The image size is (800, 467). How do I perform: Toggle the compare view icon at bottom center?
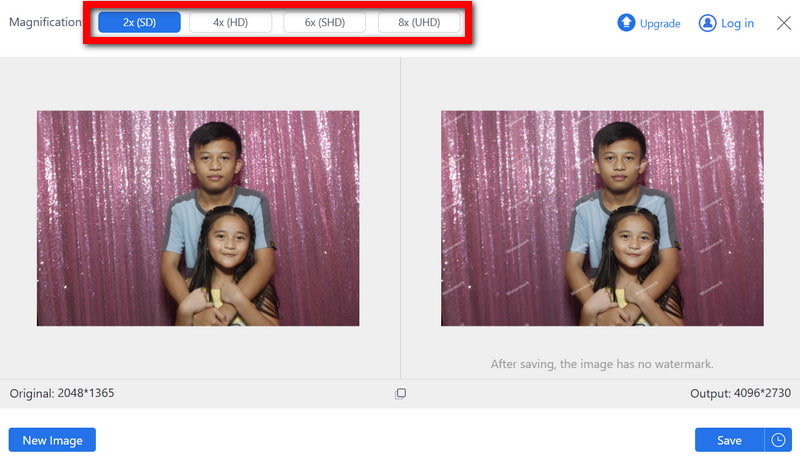pos(400,394)
